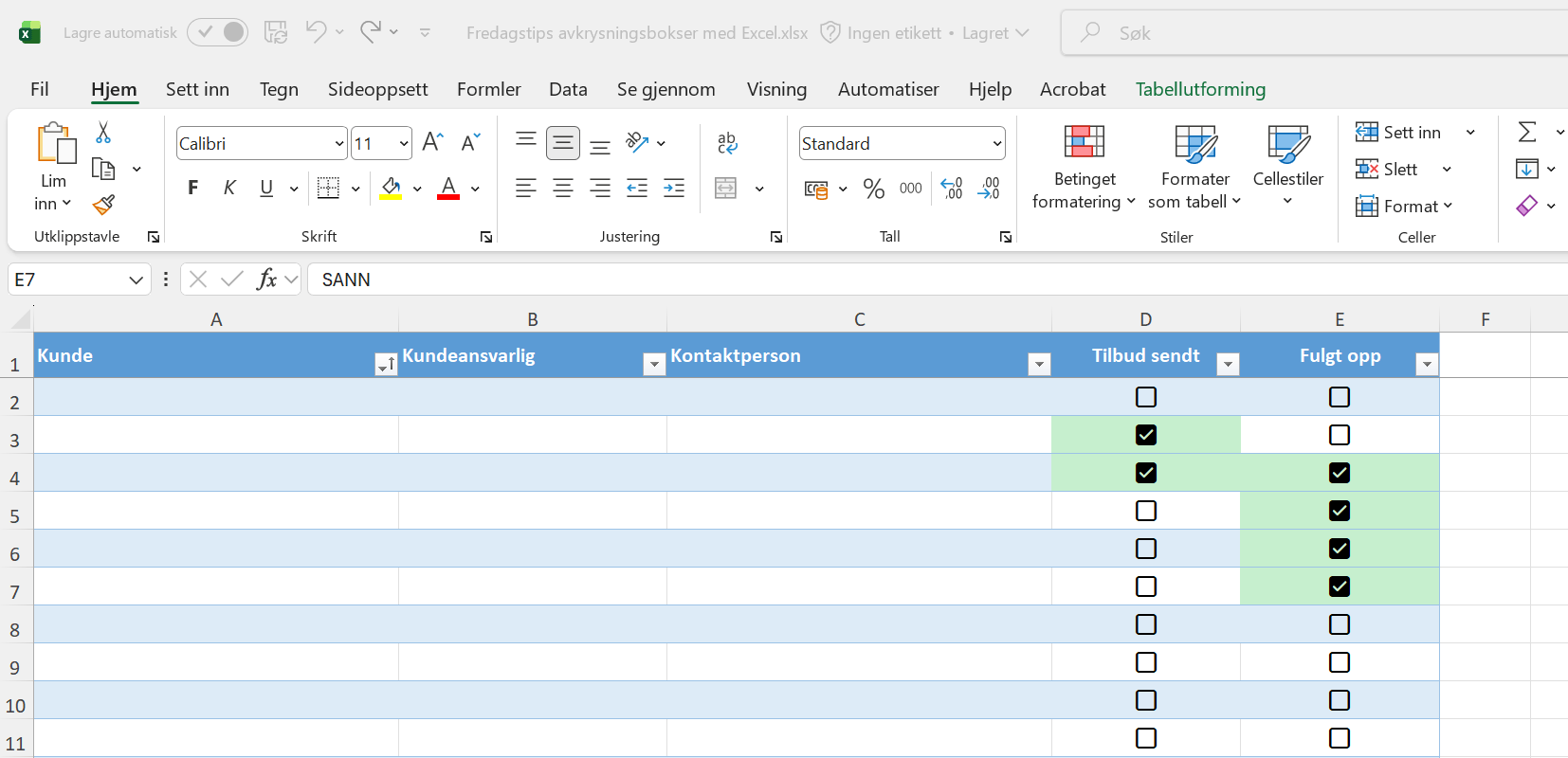This screenshot has width=1568, height=758.
Task: Open the Kontaktperson column filter dropdown
Action: click(x=1039, y=364)
